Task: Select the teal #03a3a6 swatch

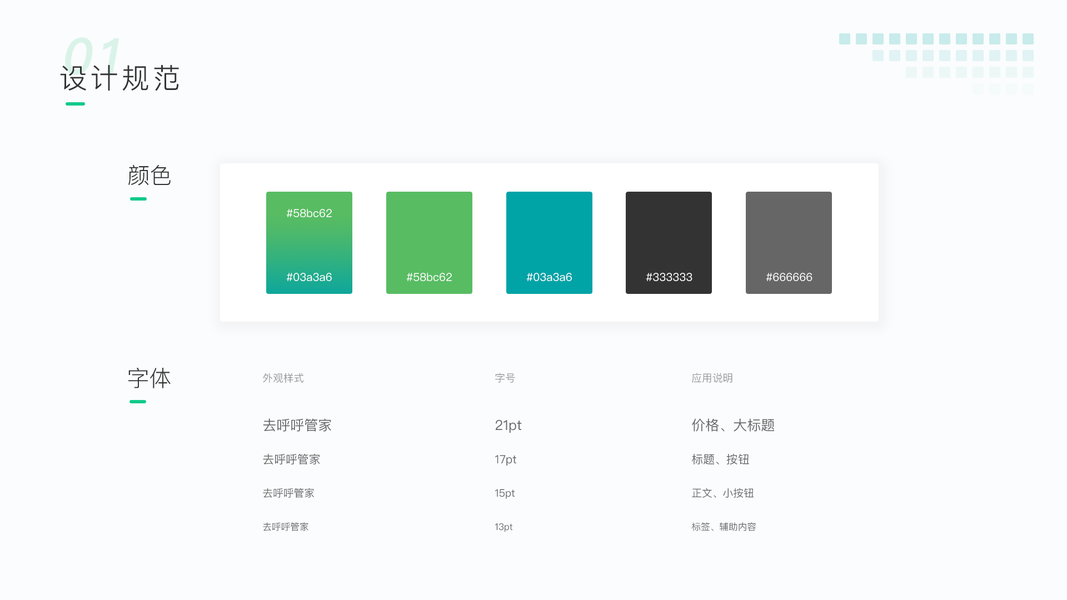Action: pos(549,243)
